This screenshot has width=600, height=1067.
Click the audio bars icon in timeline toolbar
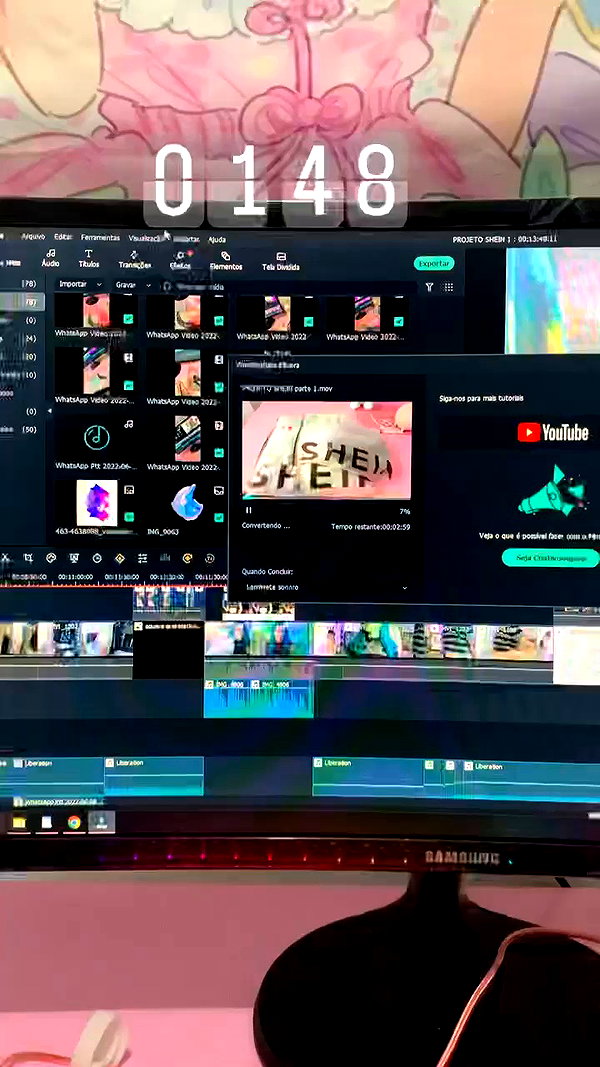165,558
